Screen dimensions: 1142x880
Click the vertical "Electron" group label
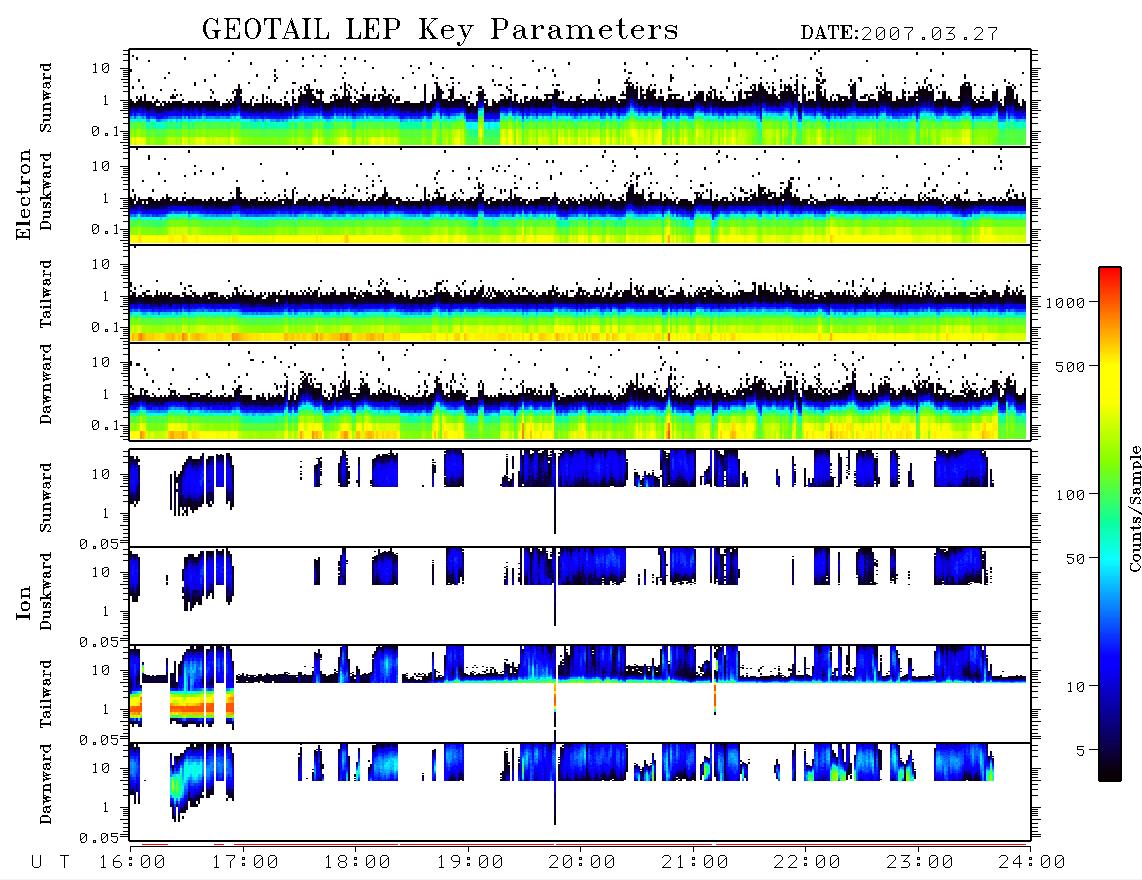coord(24,194)
